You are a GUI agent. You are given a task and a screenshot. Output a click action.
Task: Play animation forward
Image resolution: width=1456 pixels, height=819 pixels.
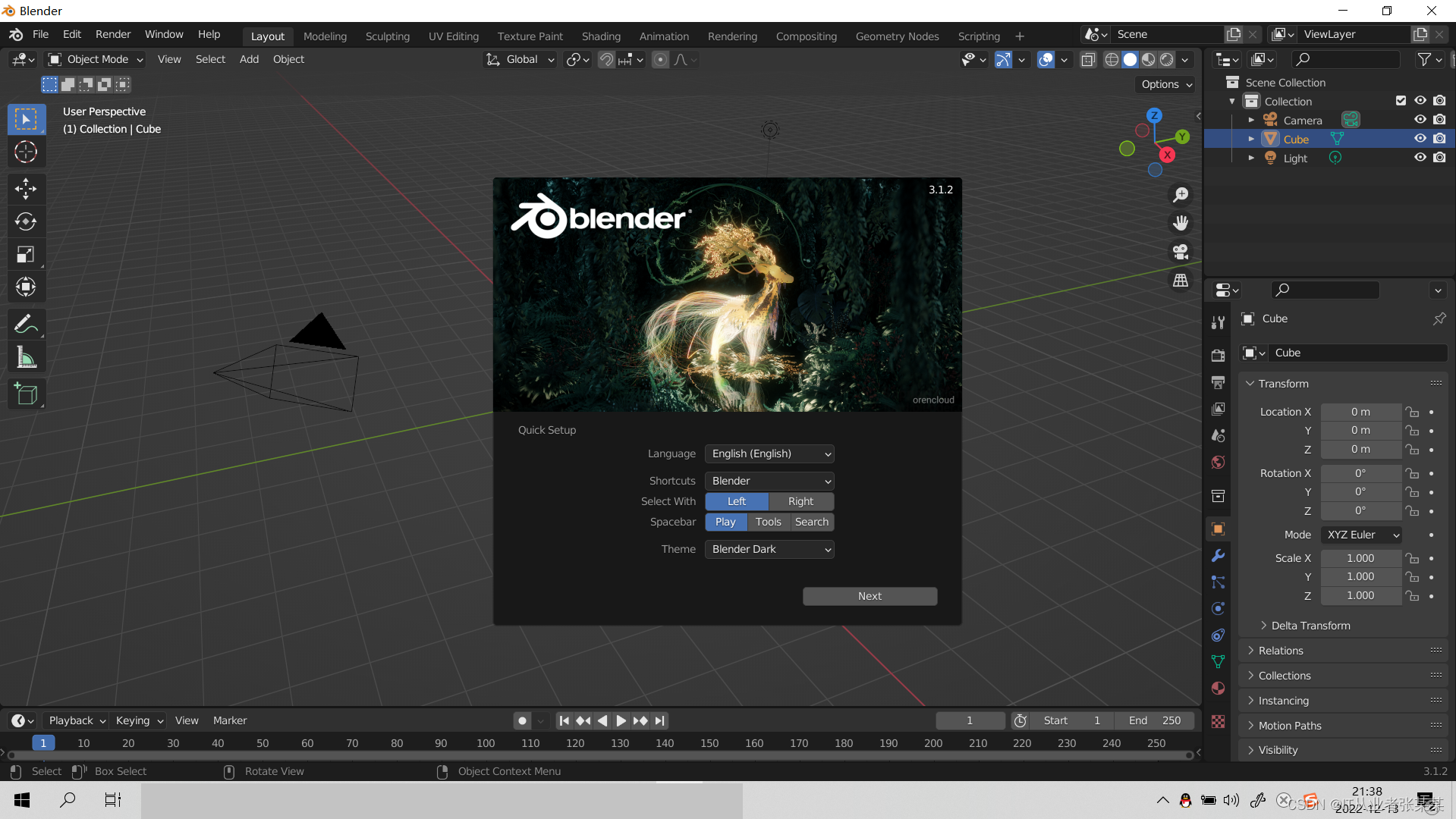point(621,720)
